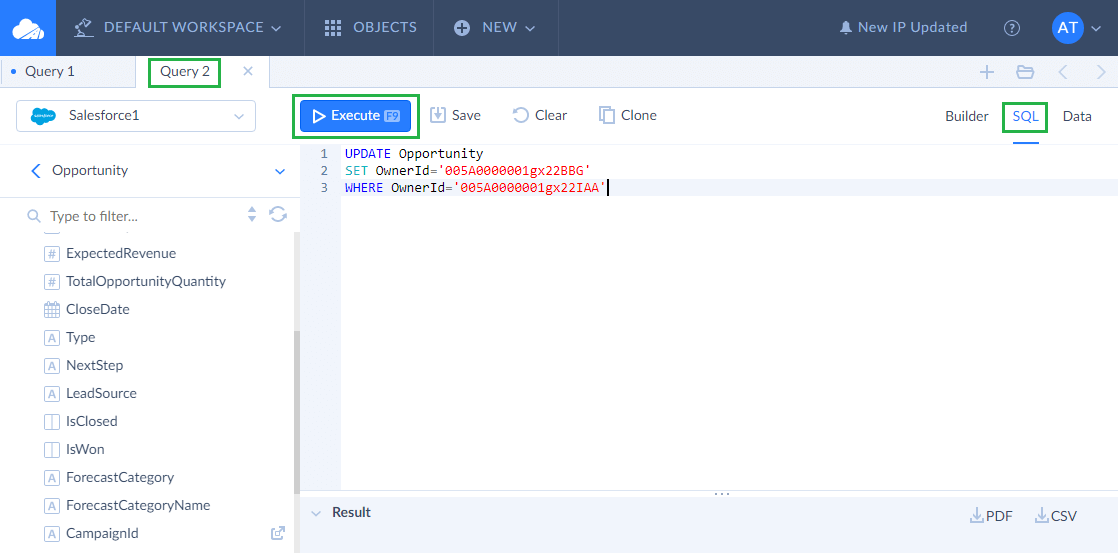Type in the filter input field
The width and height of the screenshot is (1118, 553).
pos(140,216)
